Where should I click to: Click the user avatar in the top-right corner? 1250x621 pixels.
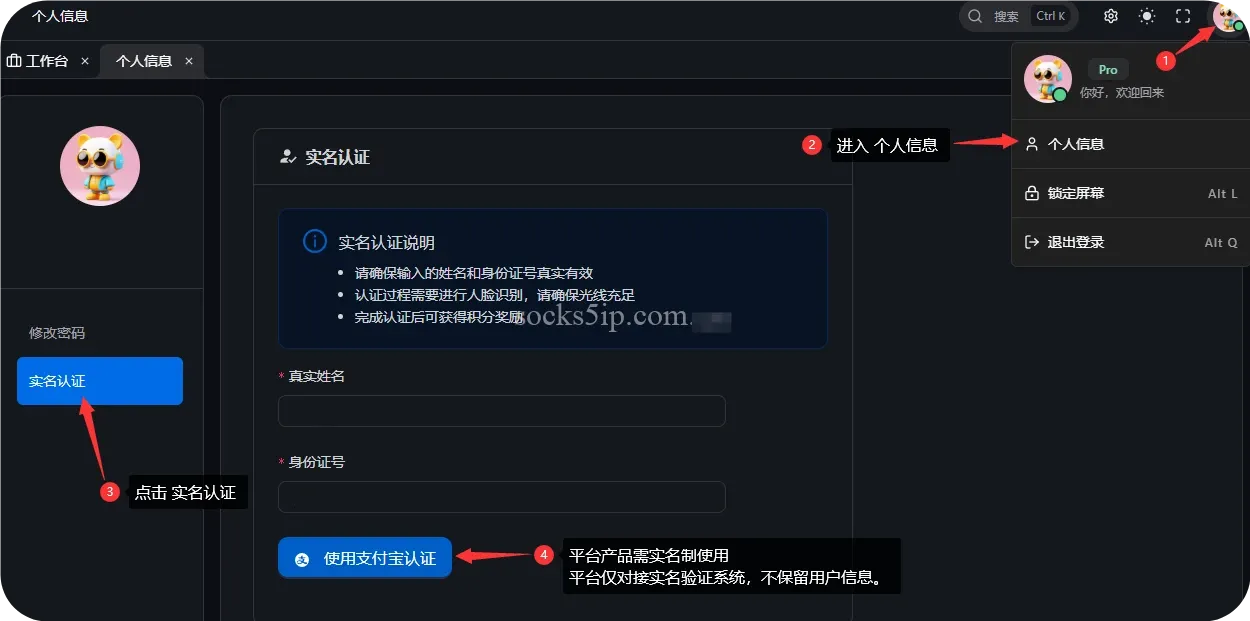pos(1228,16)
